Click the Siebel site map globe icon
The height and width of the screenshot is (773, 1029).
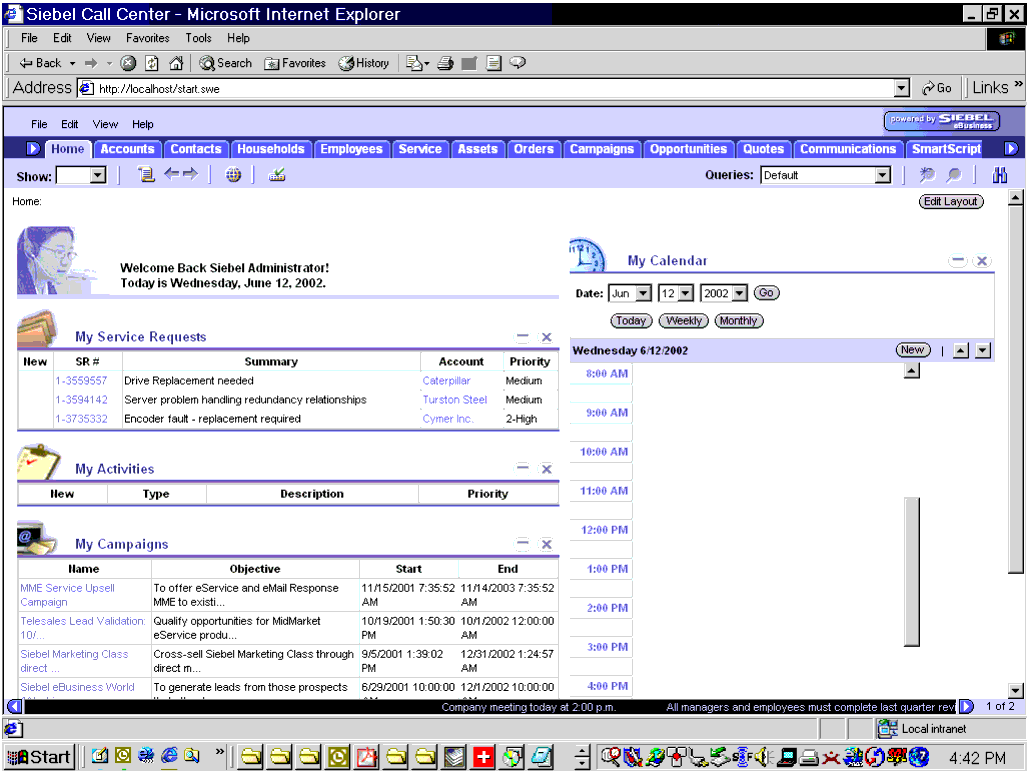(234, 175)
